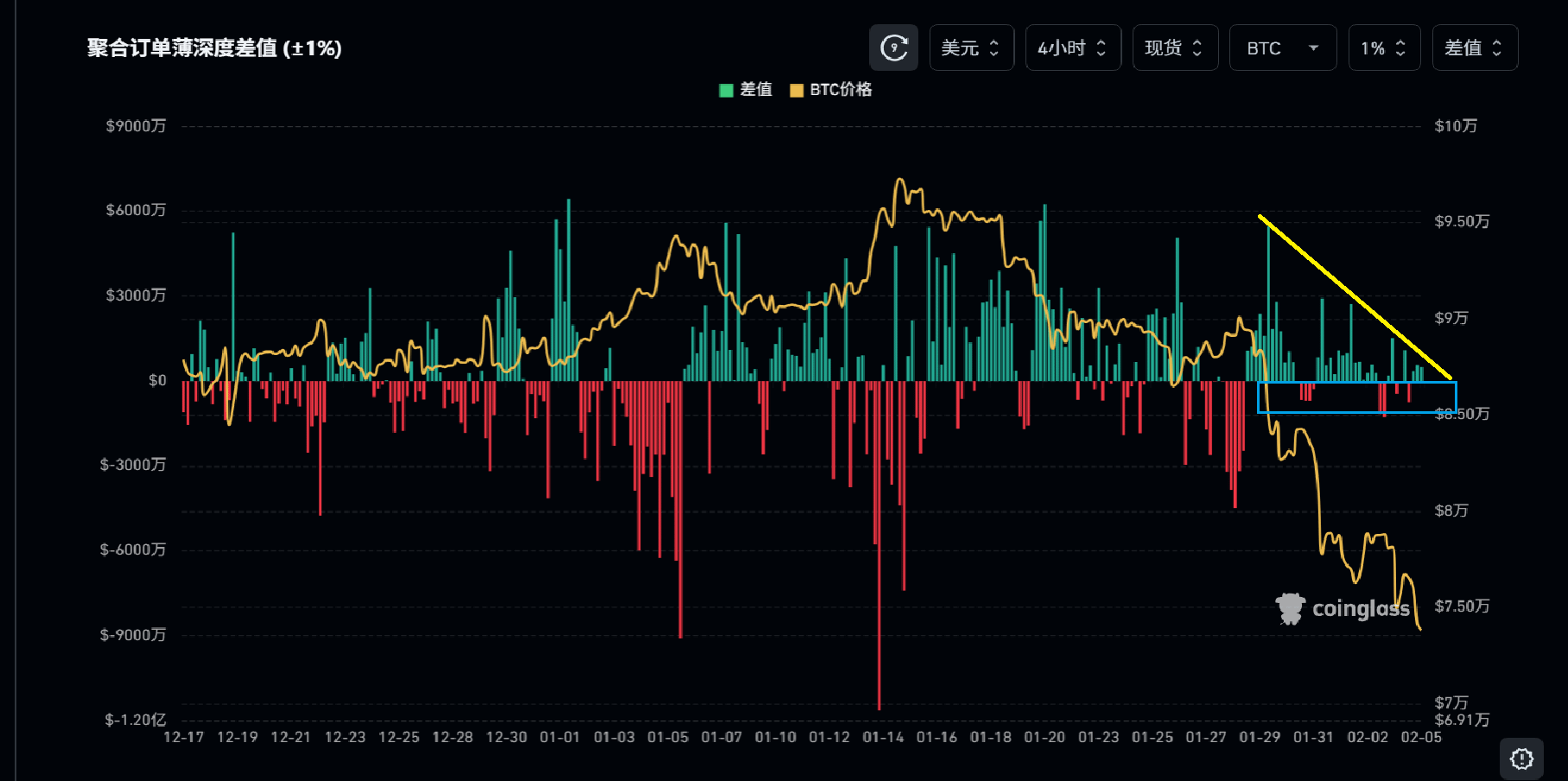Viewport: 1568px width, 781px height.
Task: Select the 01-23 date label
Action: tap(1099, 737)
